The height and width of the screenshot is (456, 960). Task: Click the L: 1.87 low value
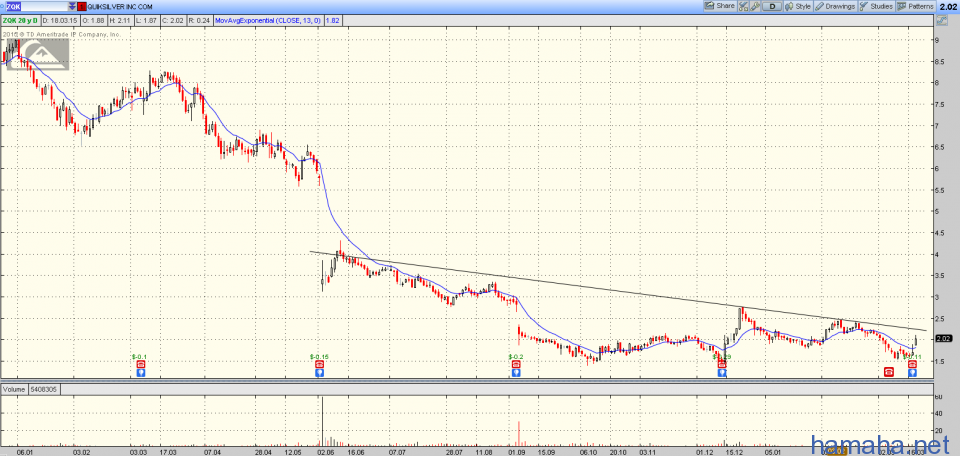(148, 20)
